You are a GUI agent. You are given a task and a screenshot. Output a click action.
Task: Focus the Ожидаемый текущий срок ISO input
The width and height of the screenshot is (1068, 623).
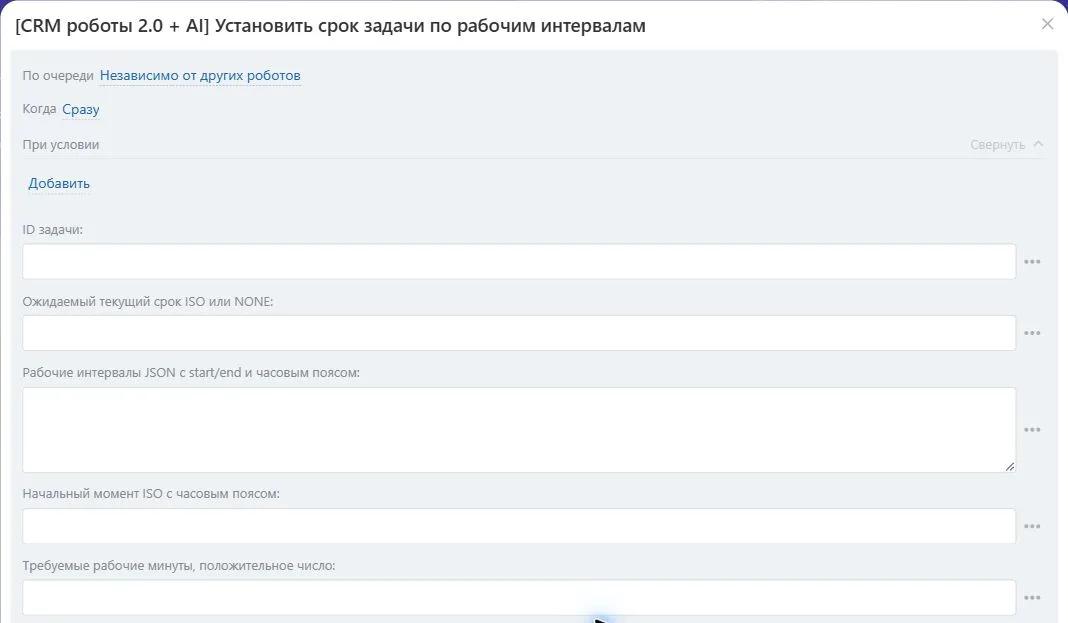(519, 333)
